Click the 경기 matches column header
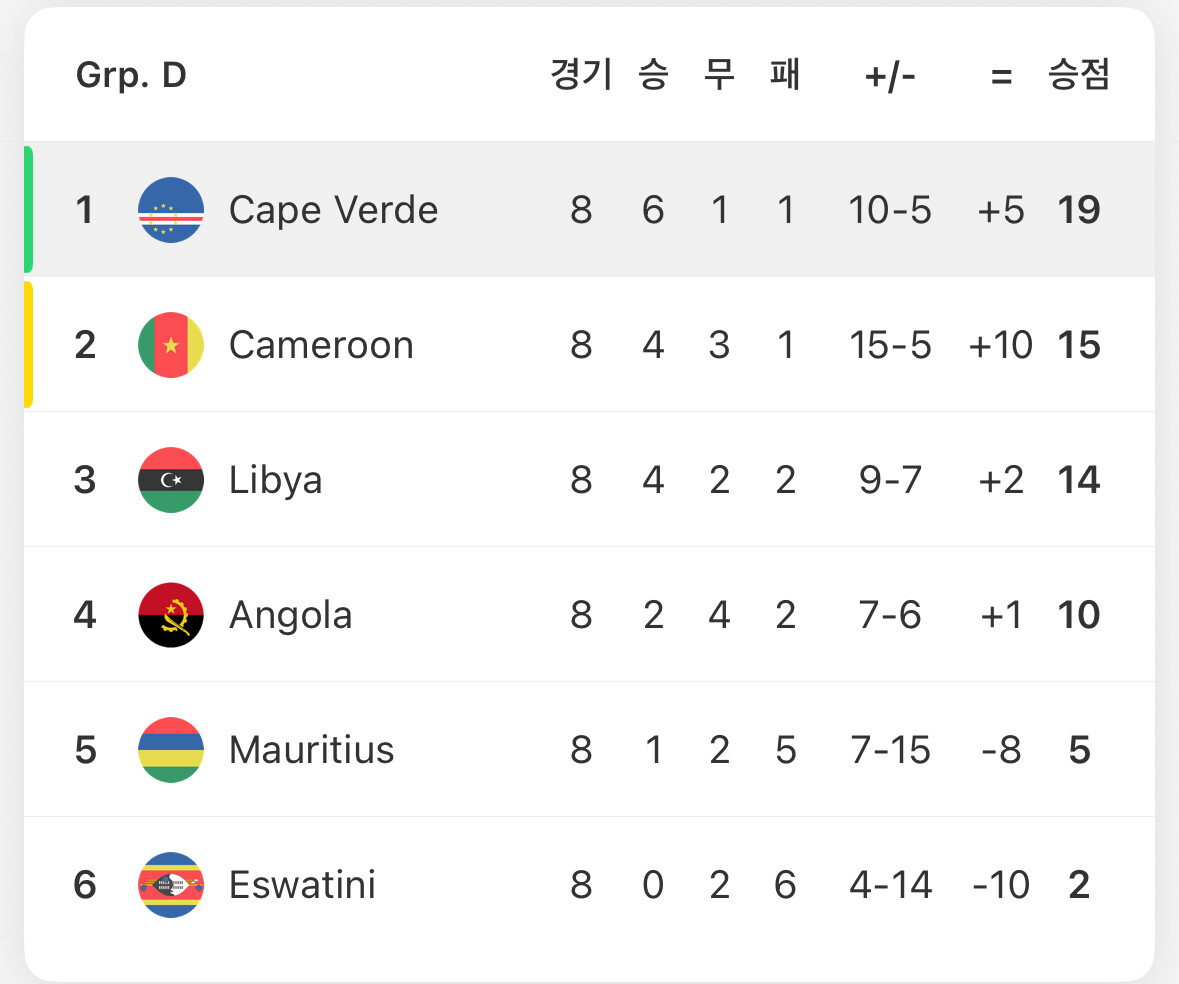The height and width of the screenshot is (984, 1179). tap(581, 76)
